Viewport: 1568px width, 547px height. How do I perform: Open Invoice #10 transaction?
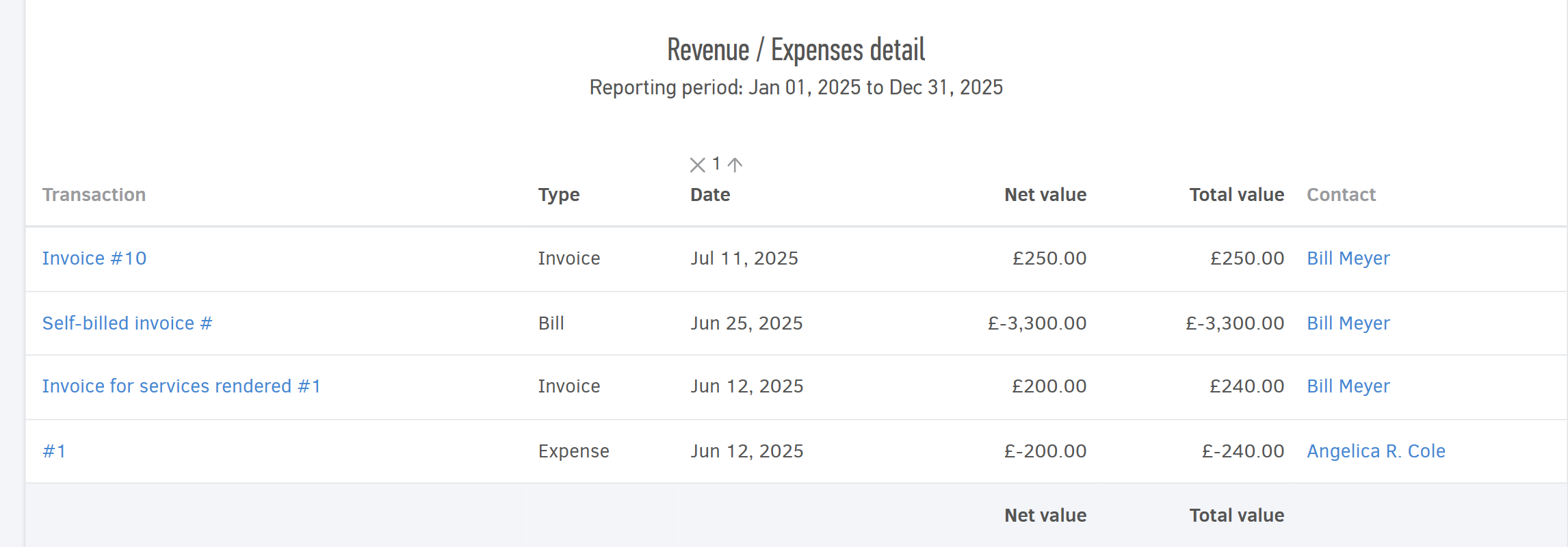[94, 258]
